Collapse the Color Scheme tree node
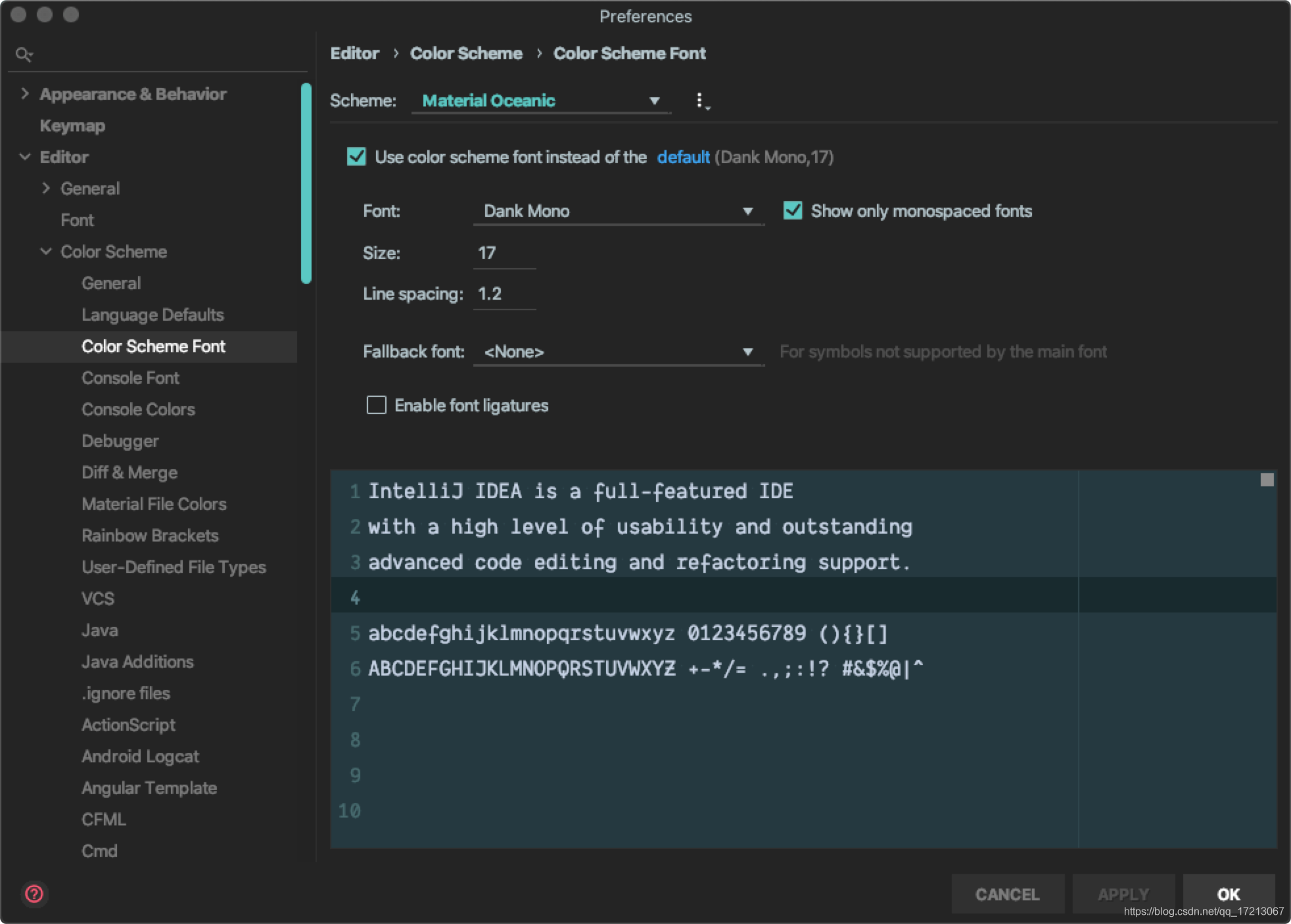 [x=46, y=251]
